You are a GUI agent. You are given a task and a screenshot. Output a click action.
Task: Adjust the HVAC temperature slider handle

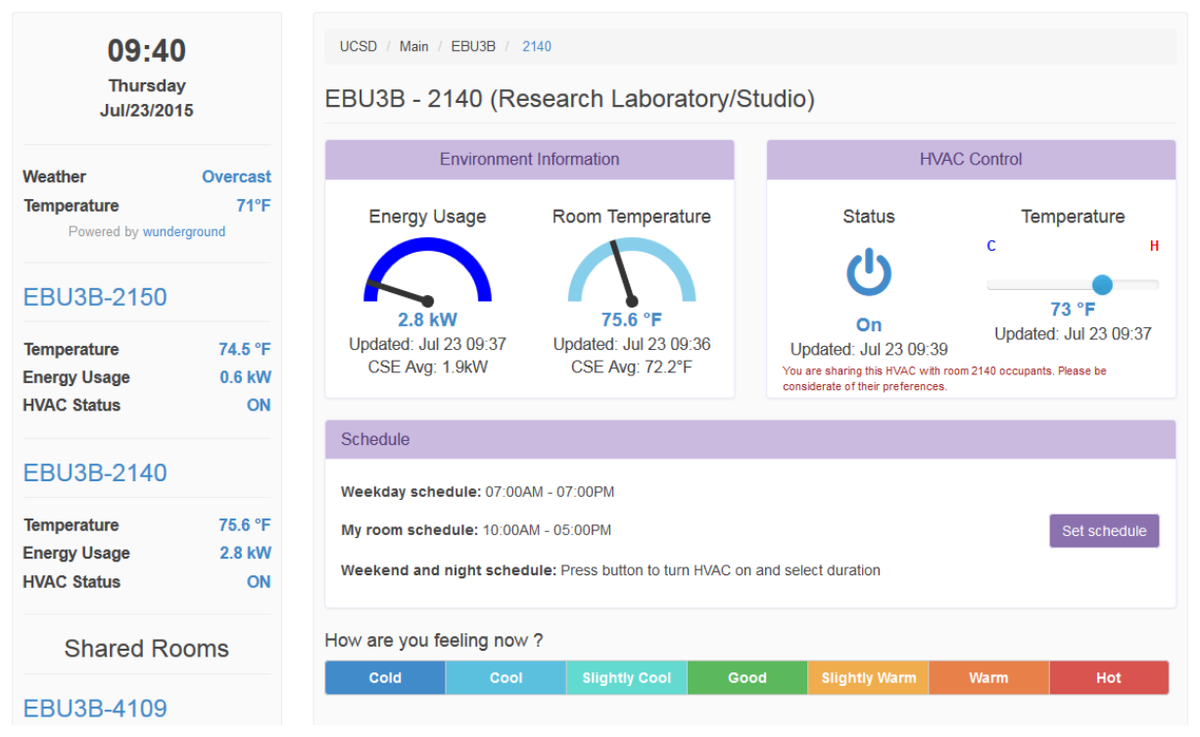coord(1102,284)
